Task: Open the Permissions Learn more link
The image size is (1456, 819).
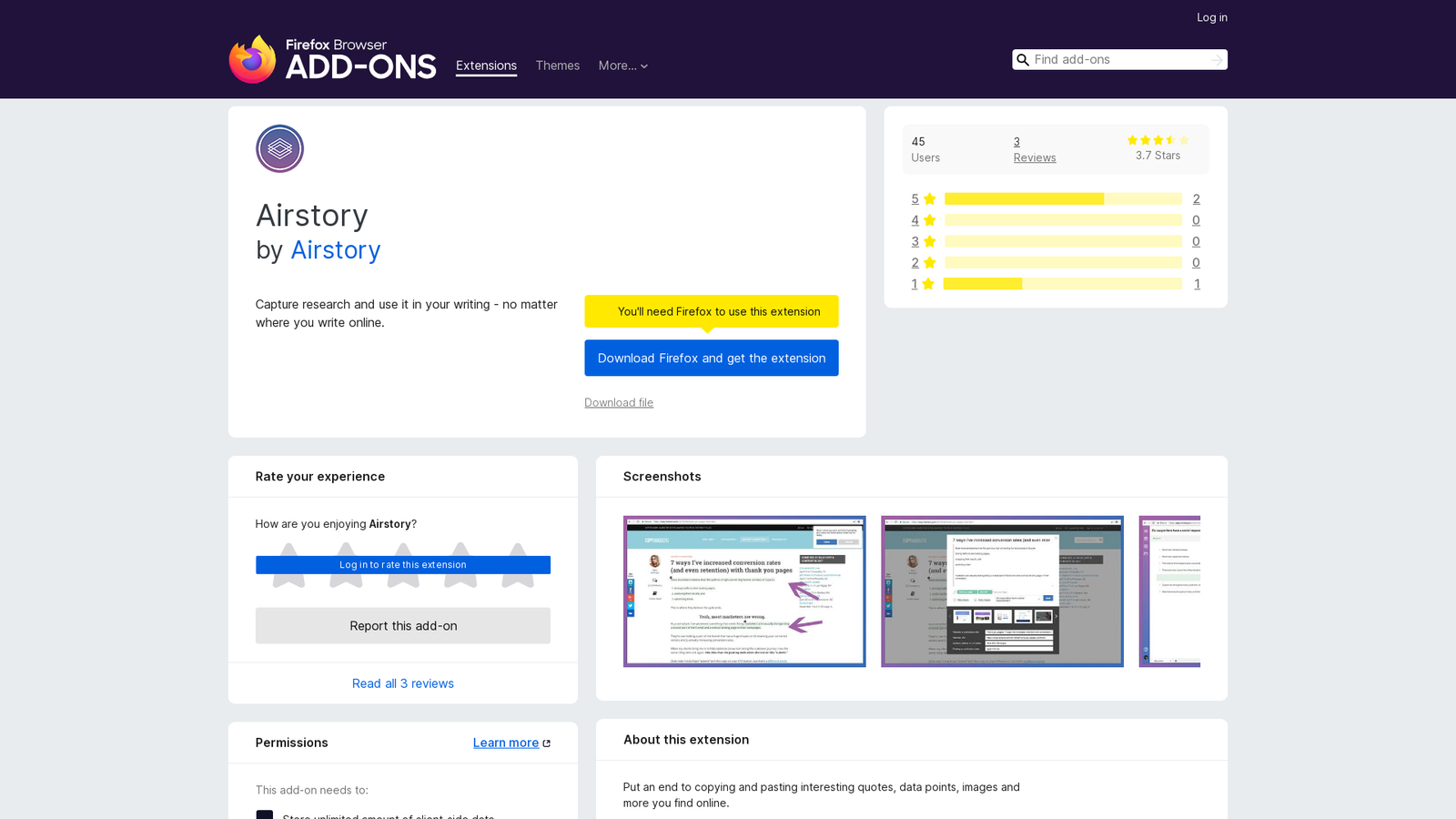Action: [506, 743]
